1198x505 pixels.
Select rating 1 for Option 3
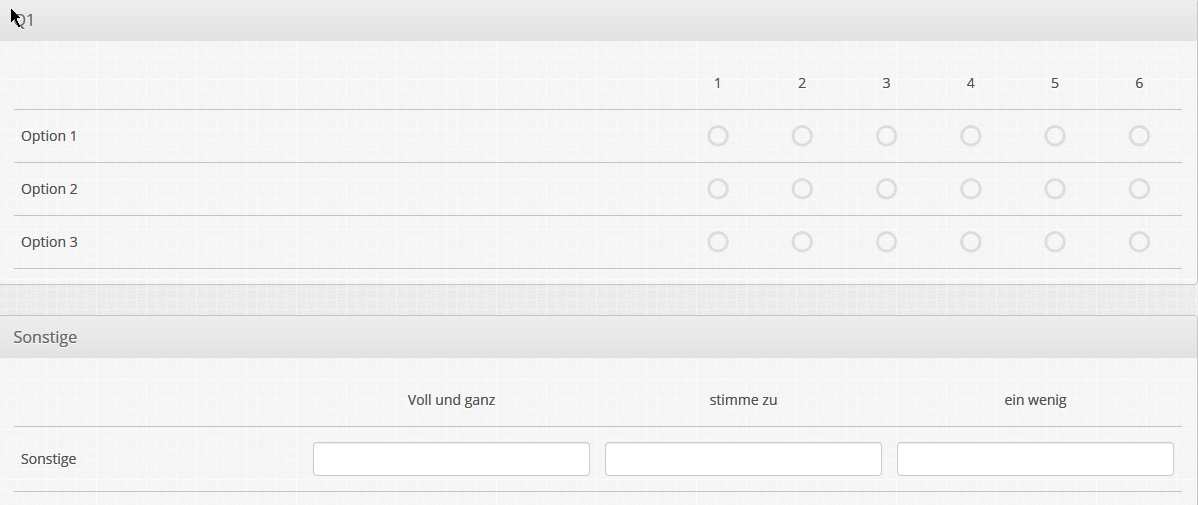[x=718, y=242]
